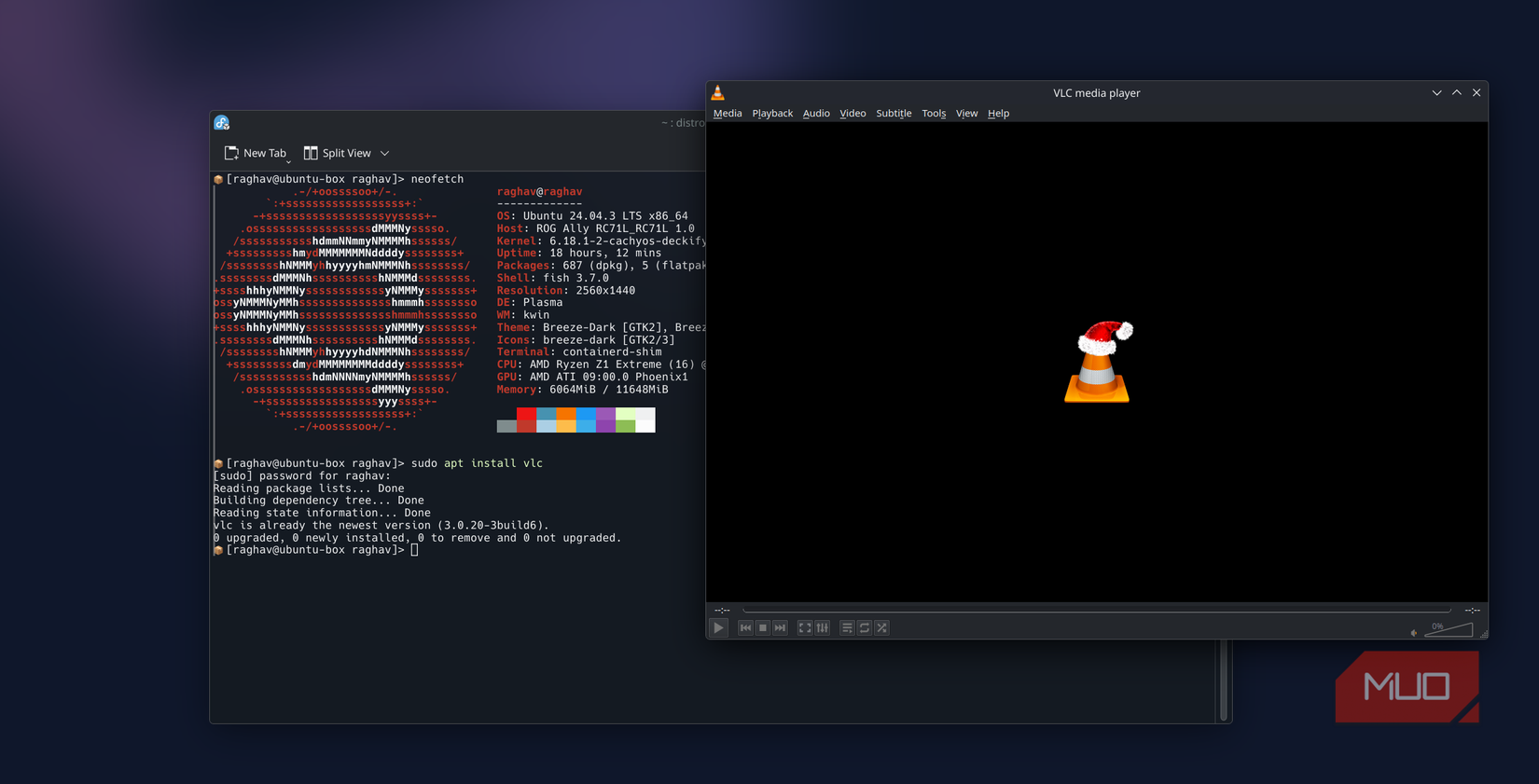The height and width of the screenshot is (784, 1539).
Task: Click the '[sudo] password for raghav:' line
Action: point(302,475)
